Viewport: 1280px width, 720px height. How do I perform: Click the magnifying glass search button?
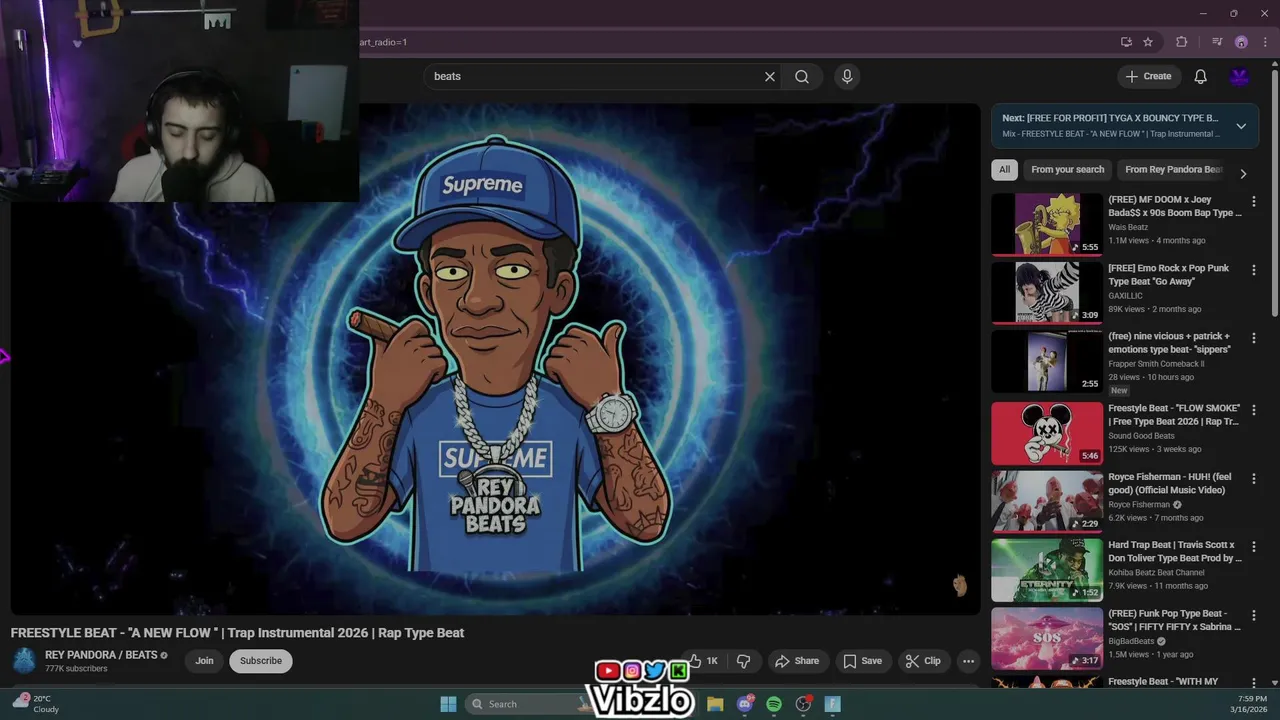(x=802, y=76)
